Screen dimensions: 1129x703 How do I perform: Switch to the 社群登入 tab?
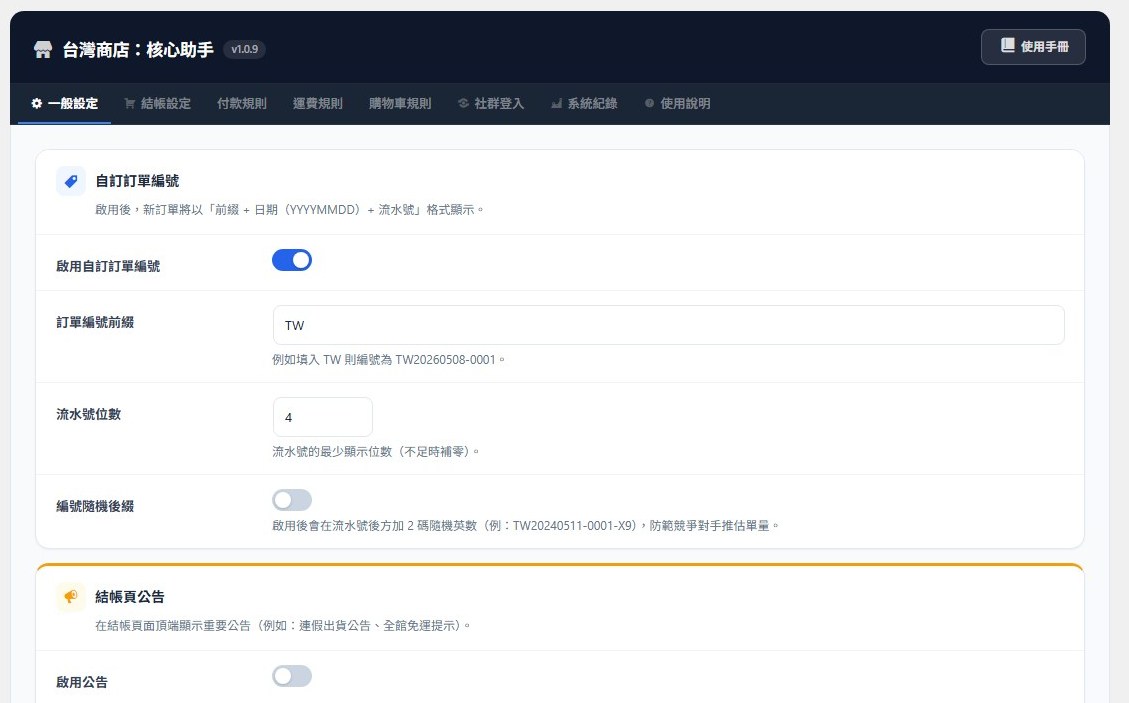click(491, 103)
